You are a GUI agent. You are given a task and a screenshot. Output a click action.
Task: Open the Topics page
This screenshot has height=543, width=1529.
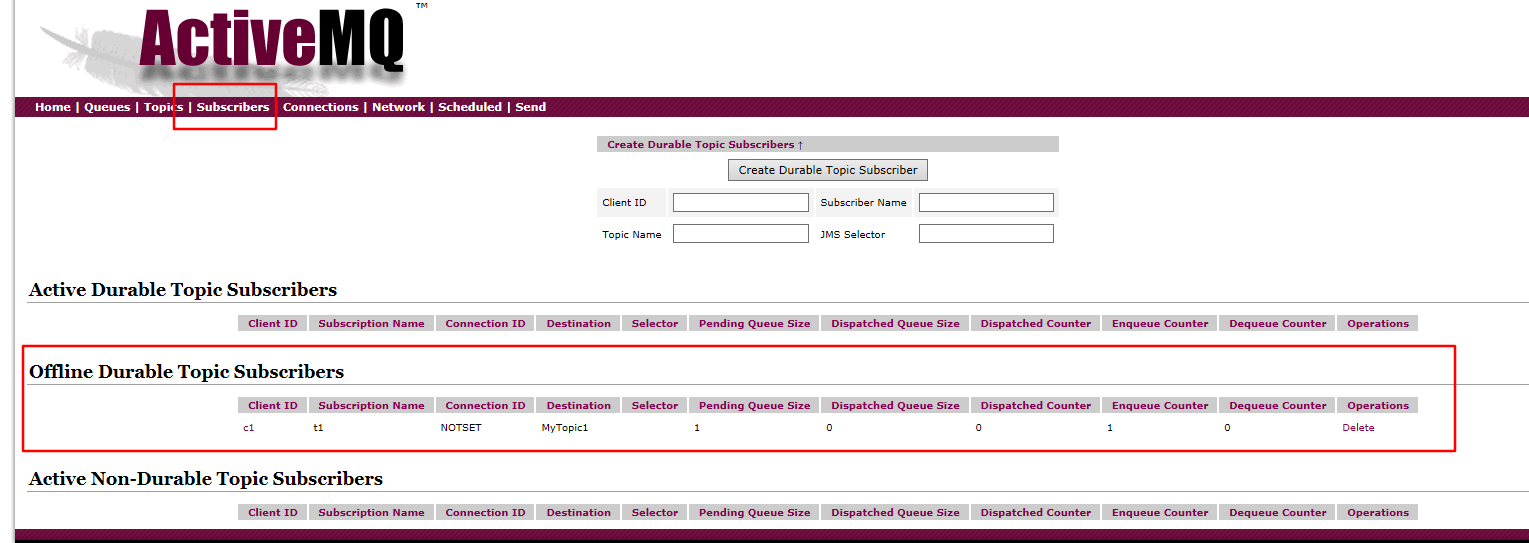click(x=163, y=107)
